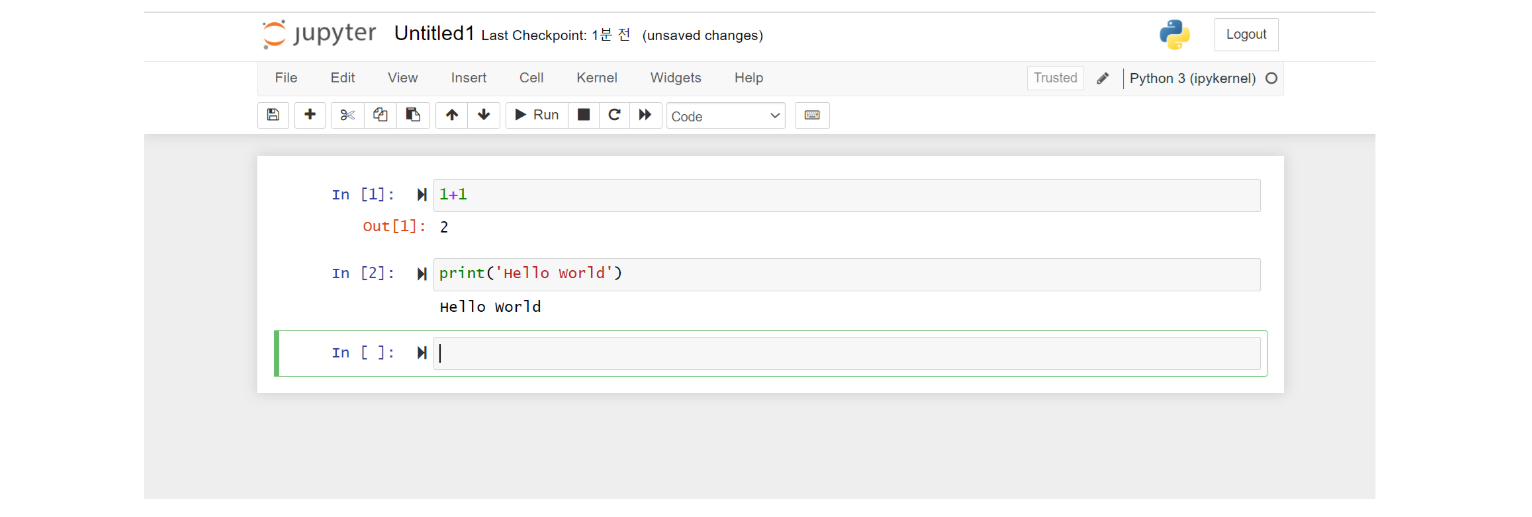This screenshot has height=517, width=1532.
Task: Click the save and checkpoint icon
Action: (273, 115)
